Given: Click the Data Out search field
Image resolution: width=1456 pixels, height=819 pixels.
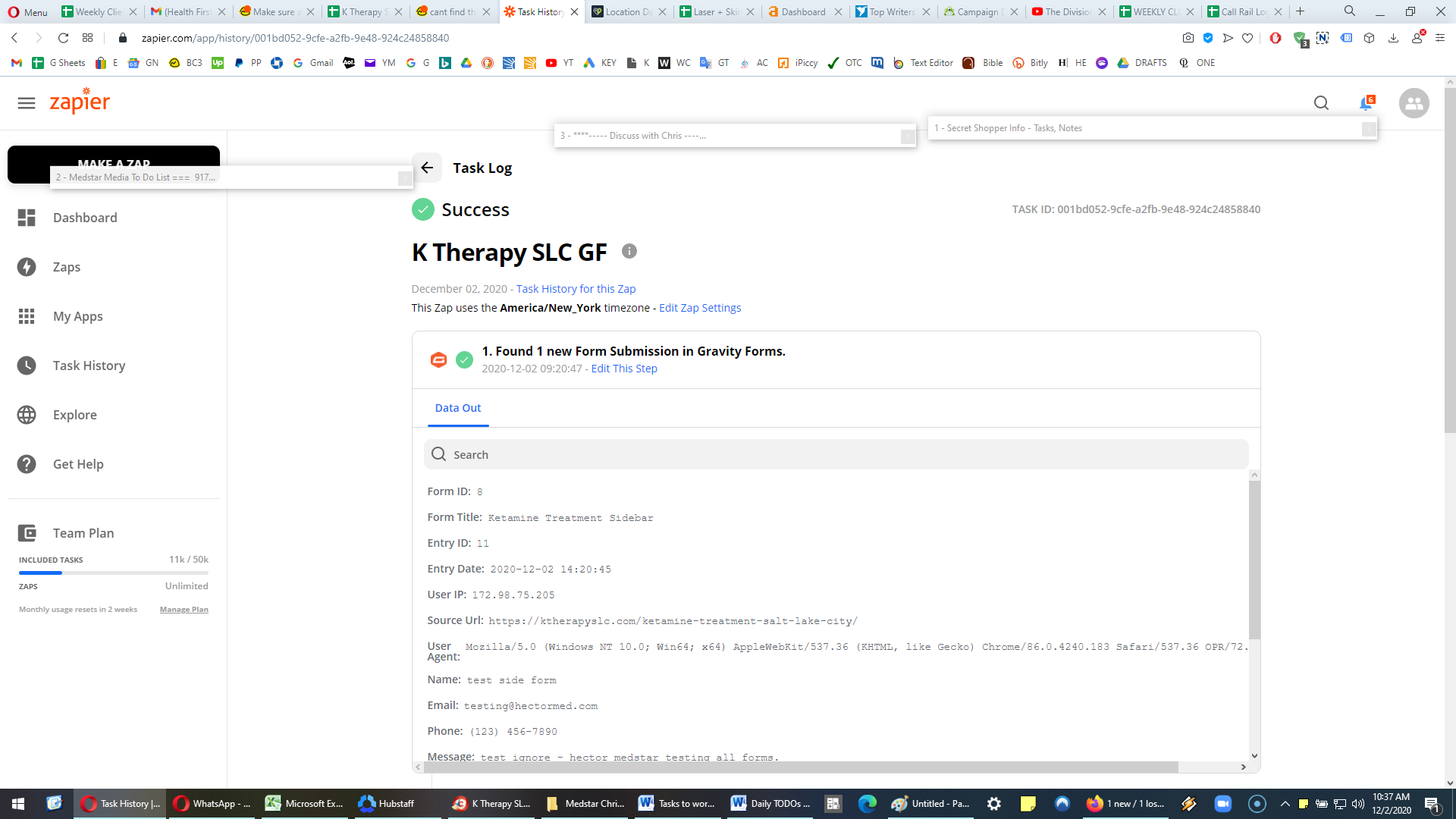Looking at the screenshot, I should tap(836, 454).
